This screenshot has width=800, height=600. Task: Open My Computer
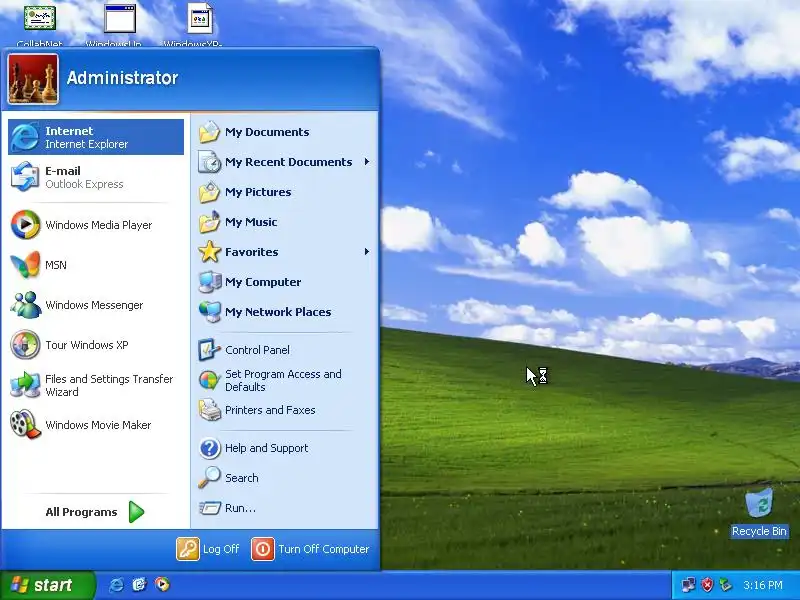pos(284,282)
